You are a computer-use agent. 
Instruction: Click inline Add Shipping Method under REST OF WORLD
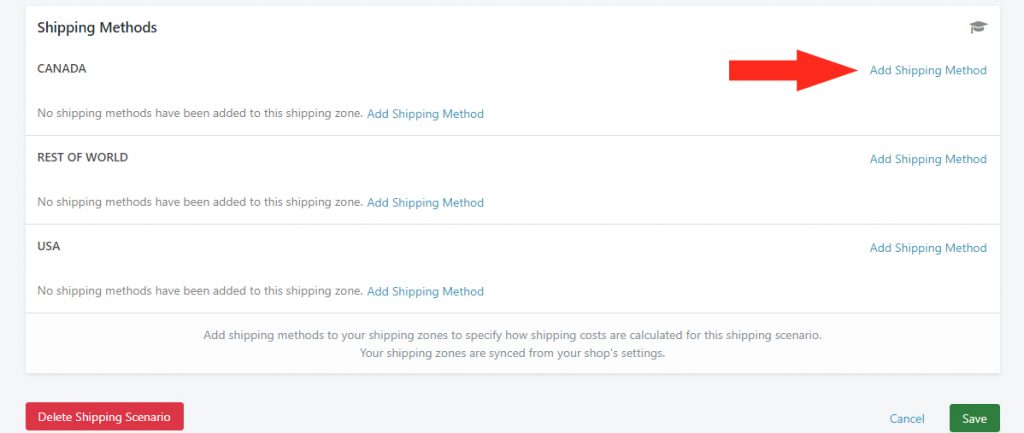(x=425, y=202)
